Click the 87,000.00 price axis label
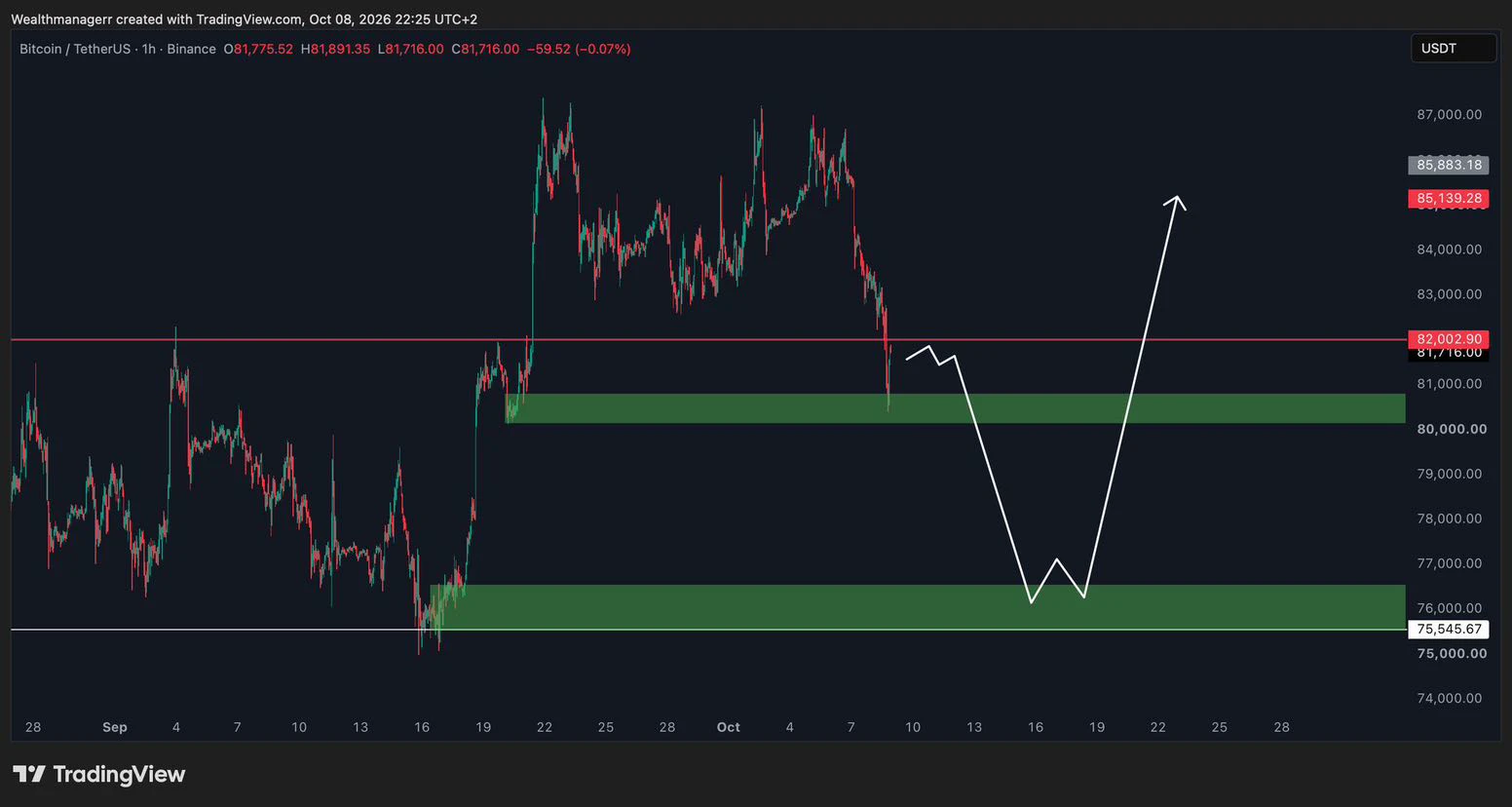The width and height of the screenshot is (1512, 807). click(1450, 115)
